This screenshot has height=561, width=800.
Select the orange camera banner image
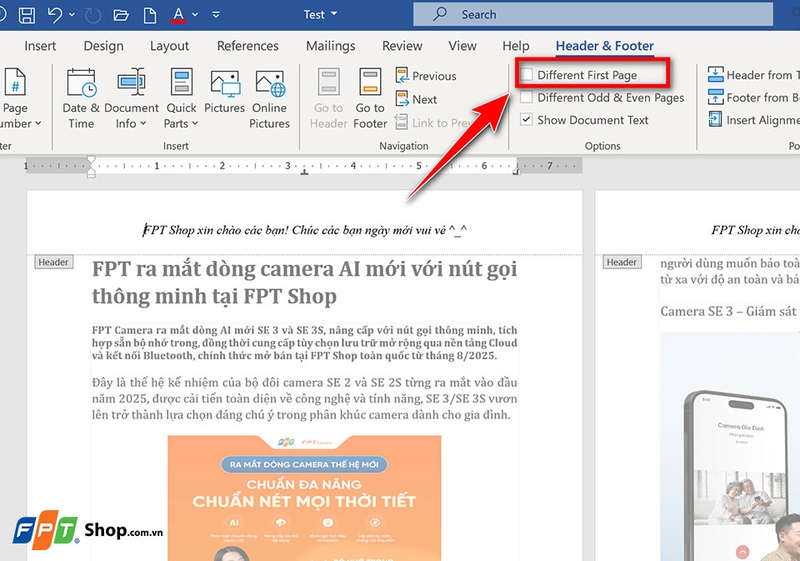(305, 498)
